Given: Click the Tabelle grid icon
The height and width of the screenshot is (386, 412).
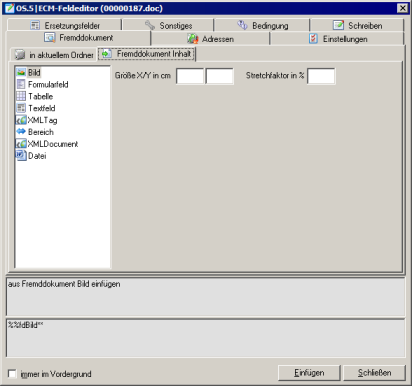Looking at the screenshot, I should (x=21, y=96).
